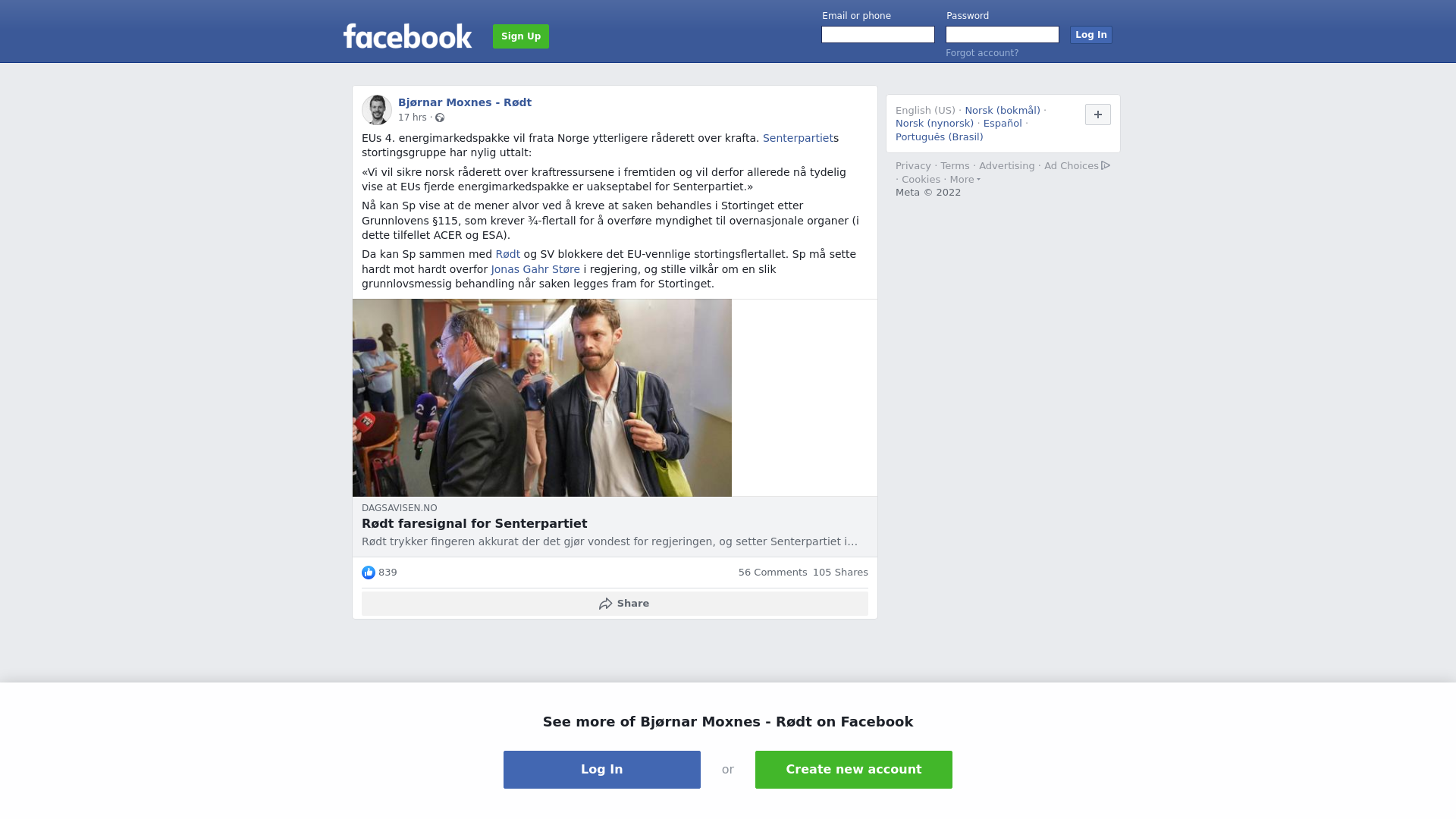Click the Ad Choices arrow icon
The image size is (1456, 819).
1106,165
